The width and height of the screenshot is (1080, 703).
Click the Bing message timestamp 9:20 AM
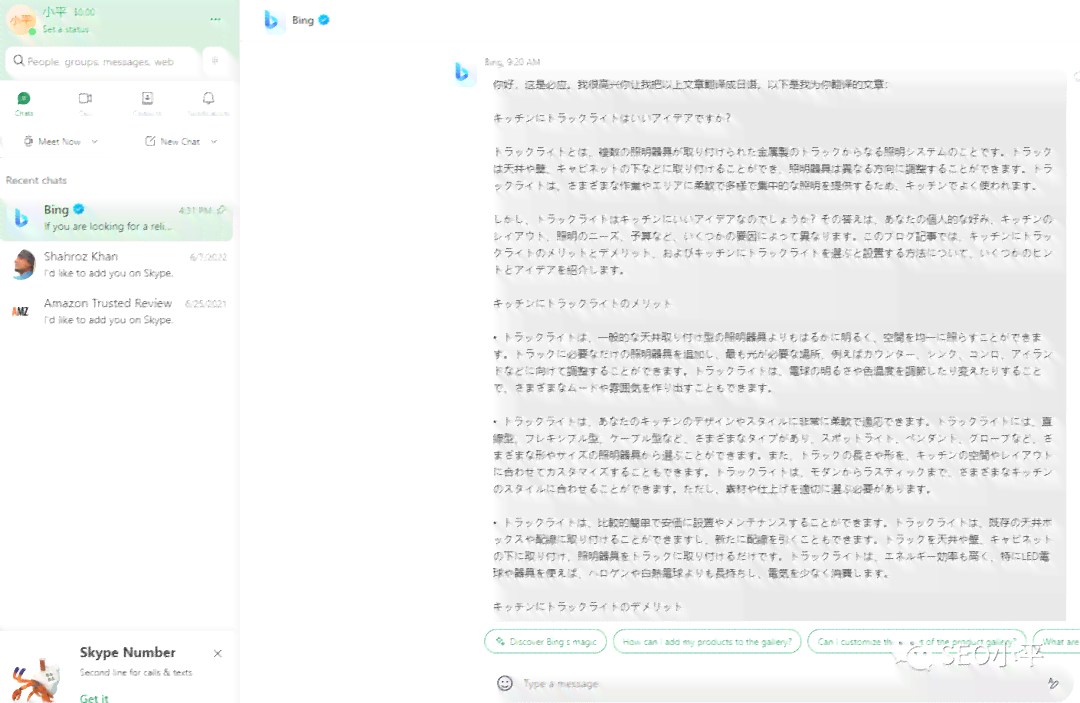pyautogui.click(x=523, y=62)
